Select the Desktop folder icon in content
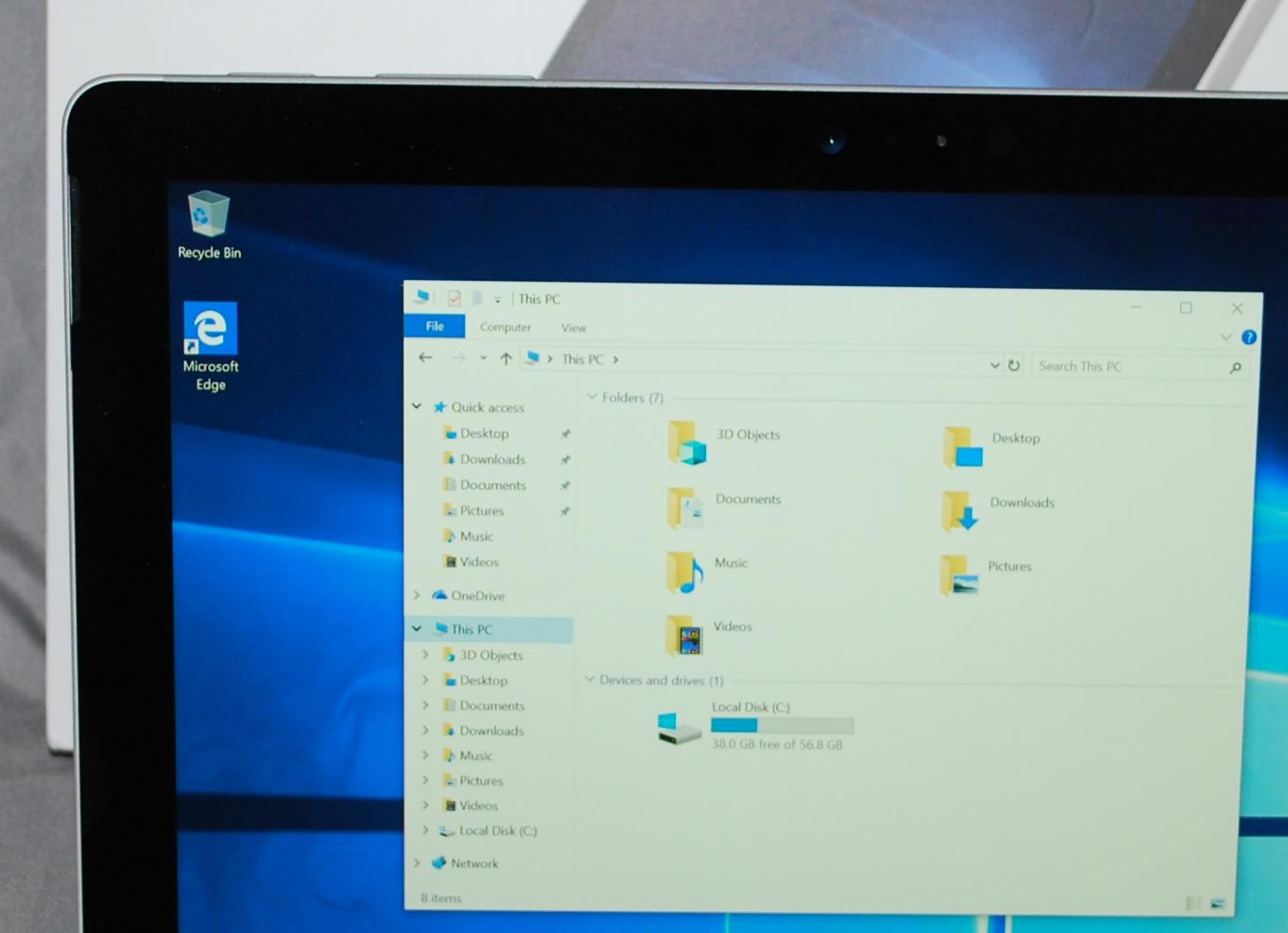This screenshot has width=1288, height=933. pyautogui.click(x=963, y=446)
